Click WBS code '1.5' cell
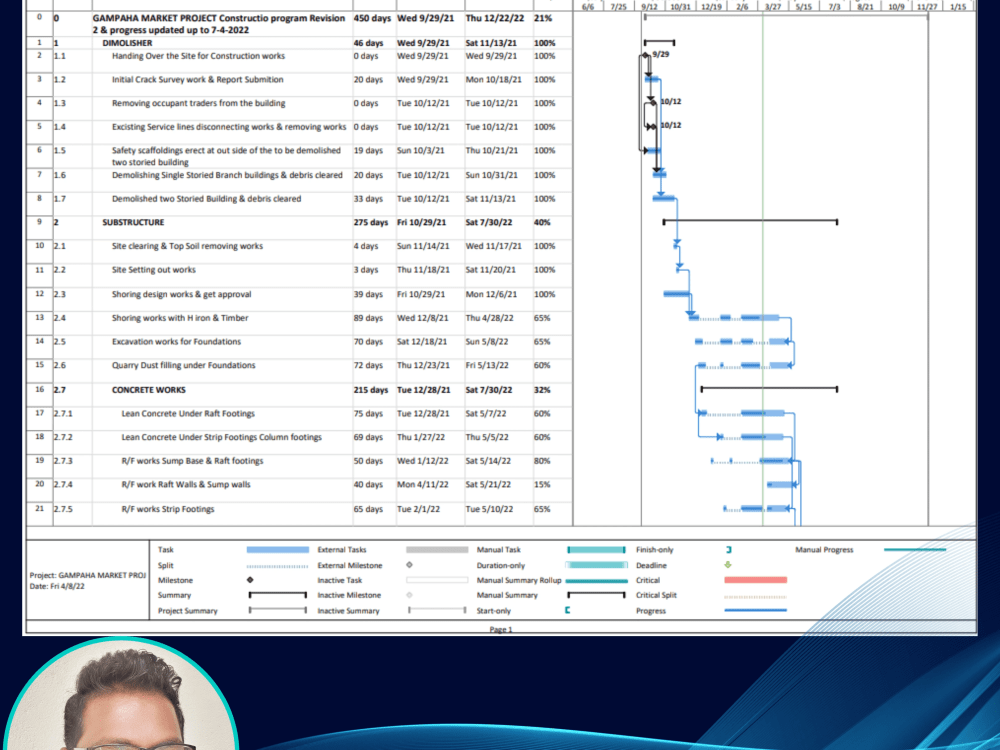The height and width of the screenshot is (750, 1000). [60, 151]
